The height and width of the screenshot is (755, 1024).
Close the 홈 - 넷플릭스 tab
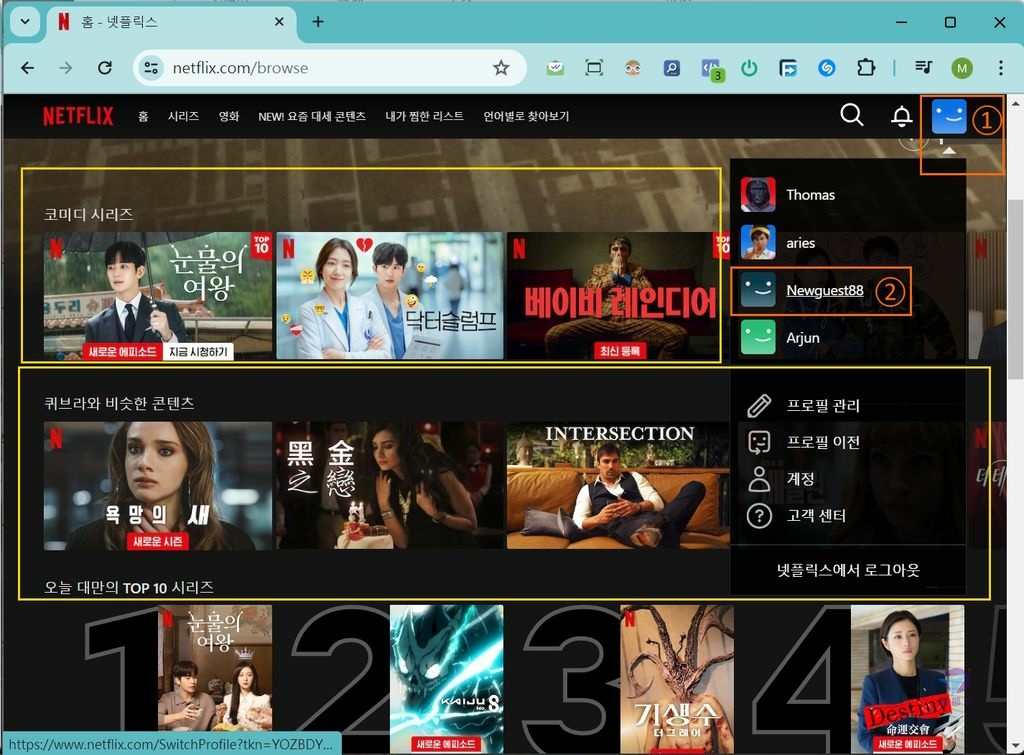click(x=279, y=22)
